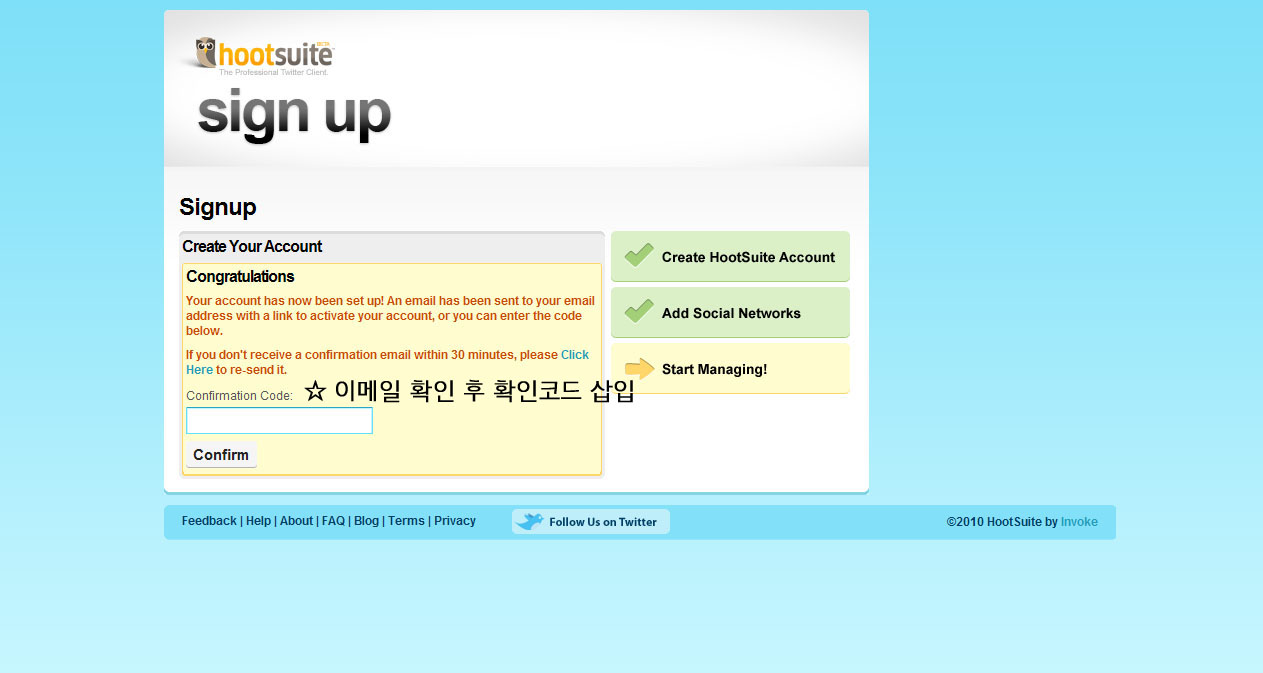Select the Create HootSuite Account step
This screenshot has height=673, width=1263.
[x=730, y=257]
